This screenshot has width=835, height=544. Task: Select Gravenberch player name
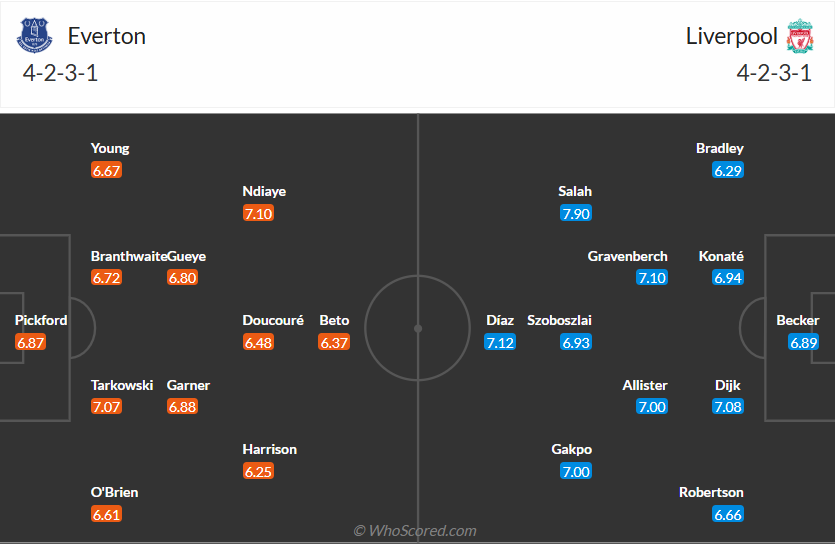tap(628, 256)
